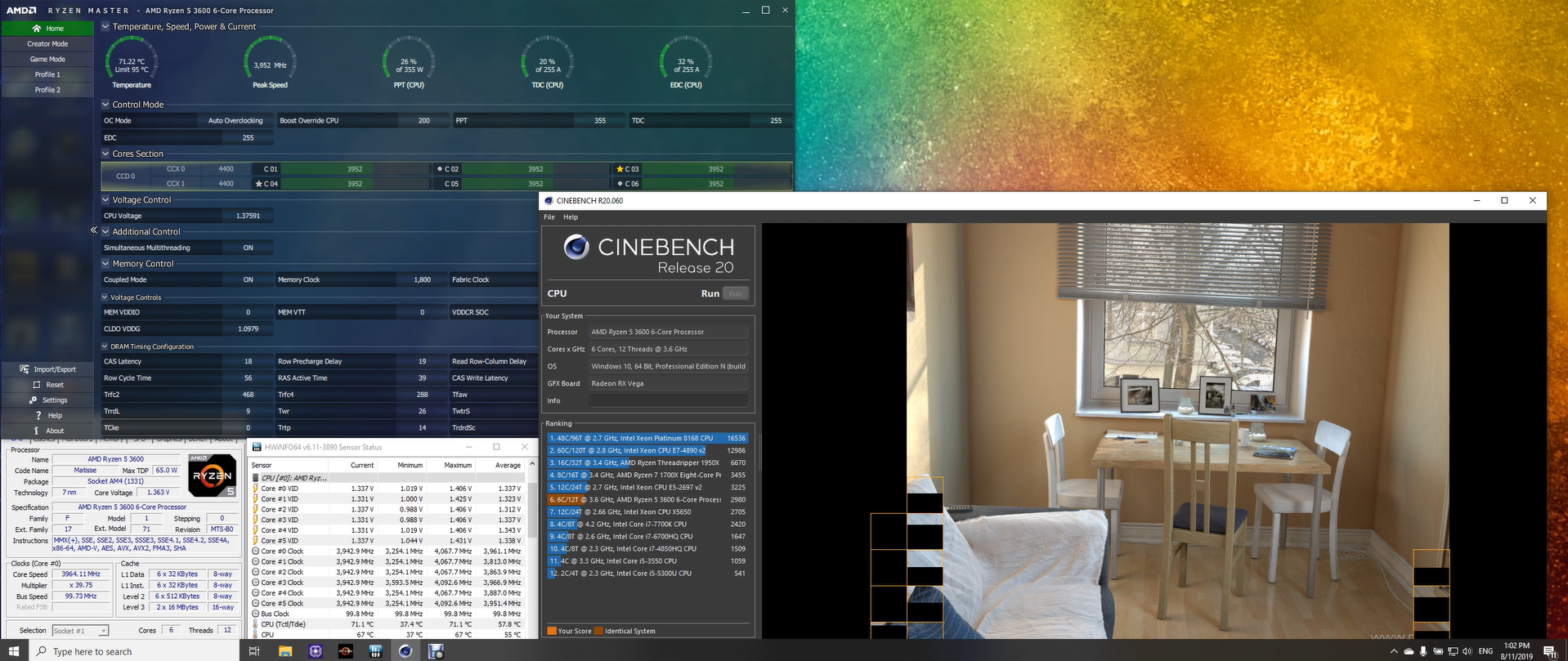Open the File menu in Cinebench
The height and width of the screenshot is (661, 1568).
tap(549, 217)
